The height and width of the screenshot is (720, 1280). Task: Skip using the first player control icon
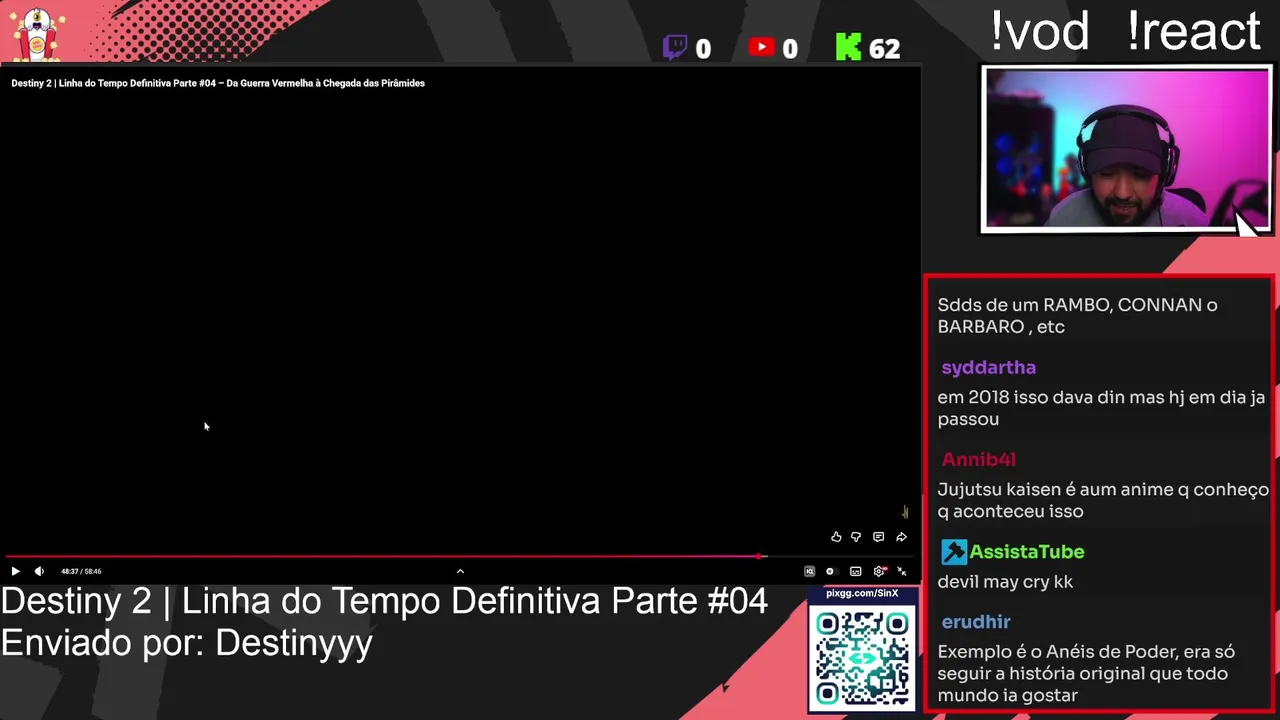(809, 571)
